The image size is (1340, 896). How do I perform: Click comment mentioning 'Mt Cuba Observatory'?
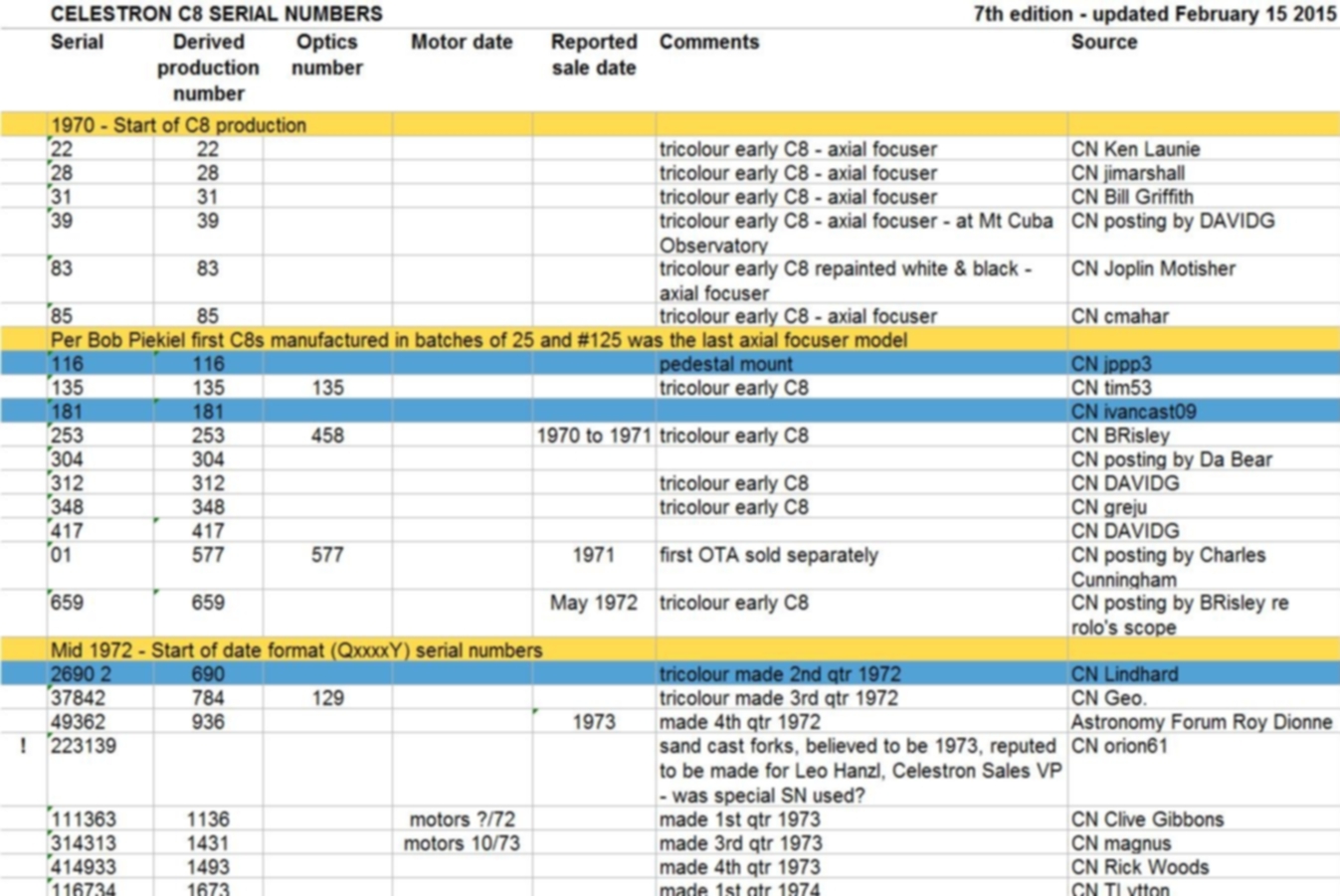[856, 233]
